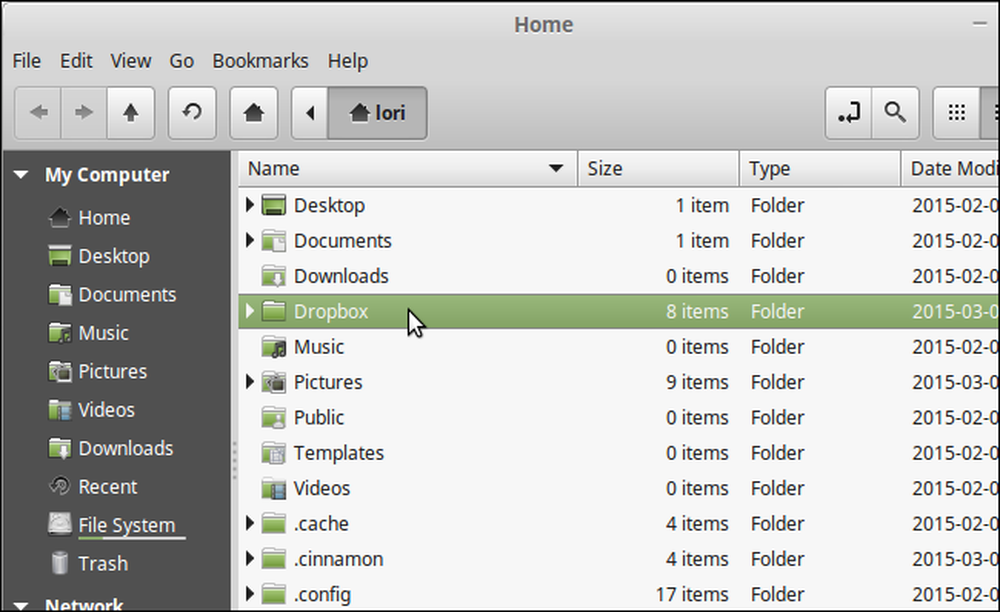The image size is (1000, 612).
Task: Click the Downloads folder icon in list
Action: pyautogui.click(x=274, y=276)
